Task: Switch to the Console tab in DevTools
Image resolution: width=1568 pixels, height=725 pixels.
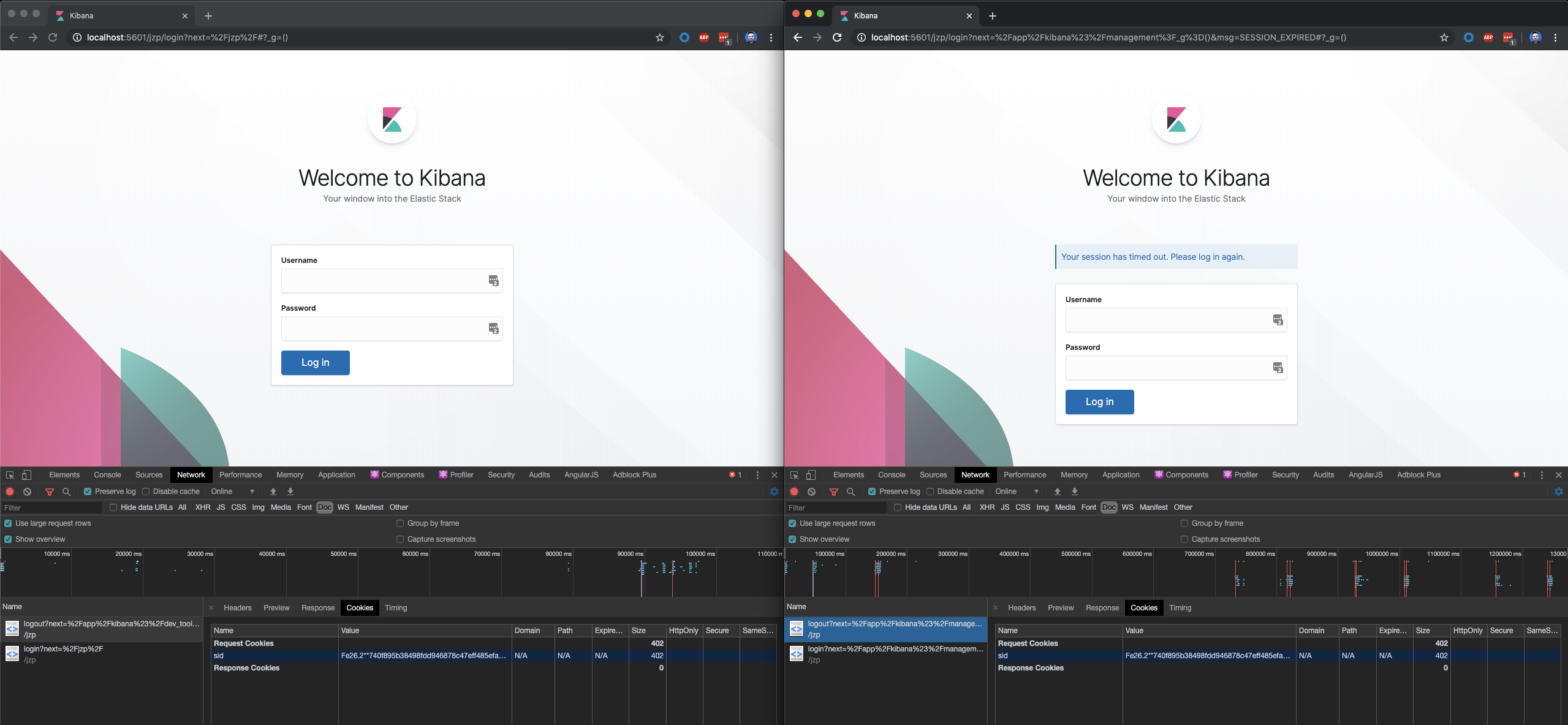Action: [x=107, y=475]
